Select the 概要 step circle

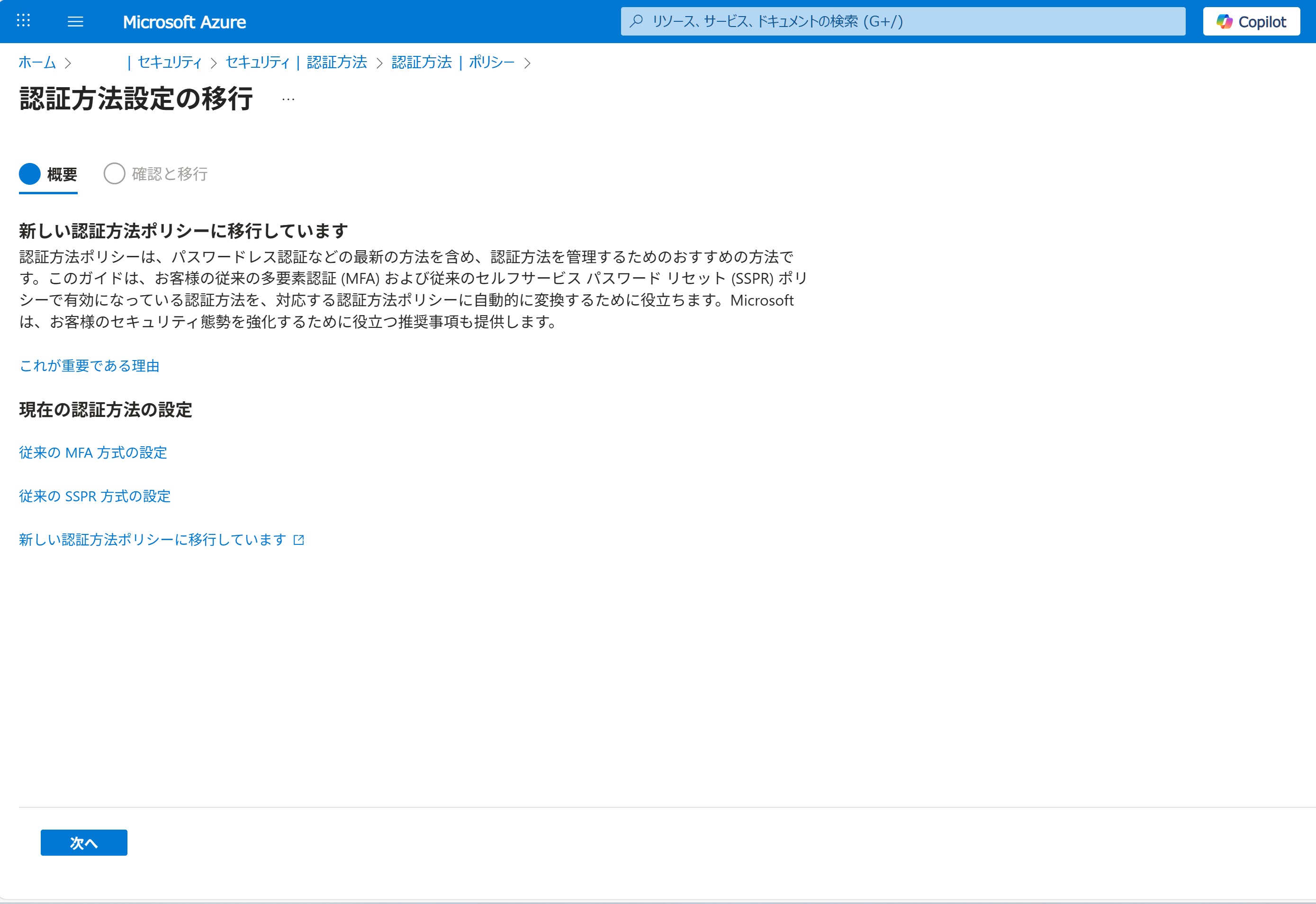pos(30,174)
